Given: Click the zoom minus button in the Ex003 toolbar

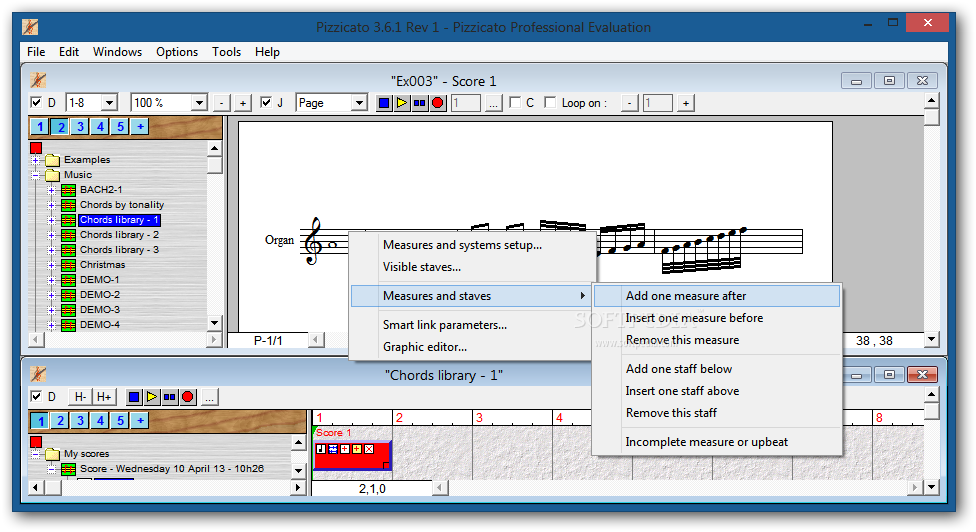Looking at the screenshot, I should [x=222, y=103].
